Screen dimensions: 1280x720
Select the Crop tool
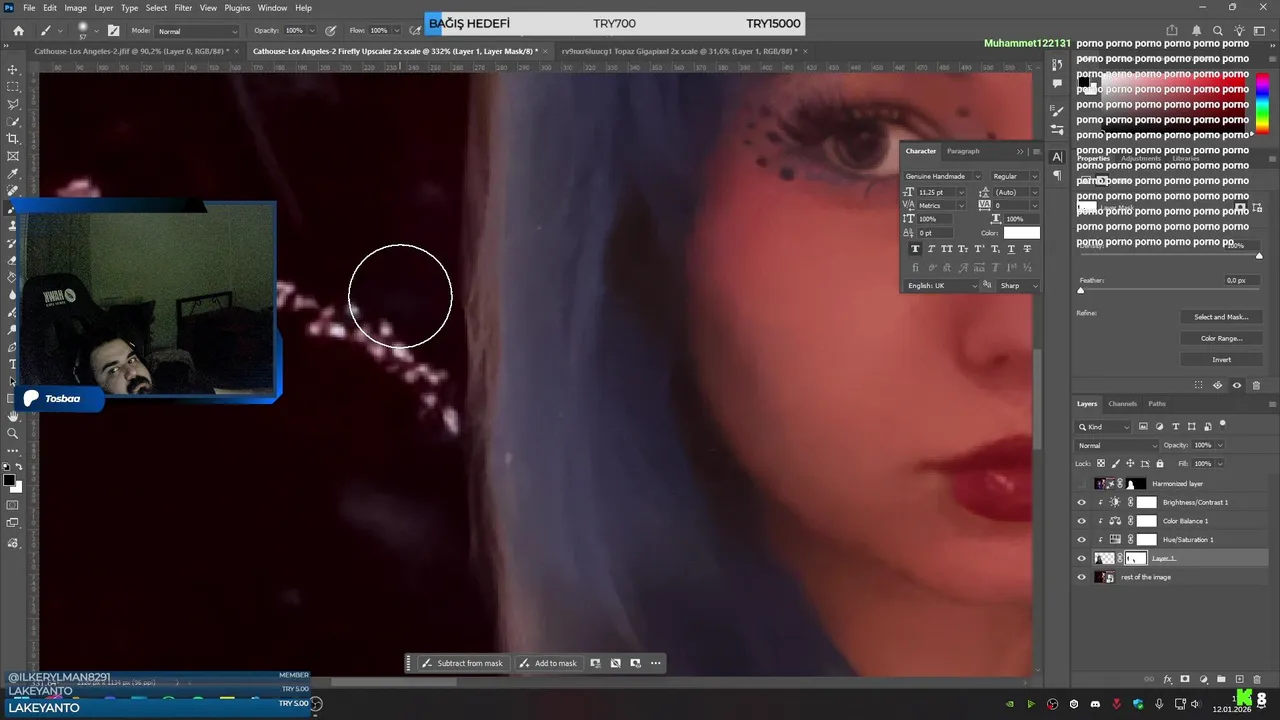pyautogui.click(x=13, y=138)
